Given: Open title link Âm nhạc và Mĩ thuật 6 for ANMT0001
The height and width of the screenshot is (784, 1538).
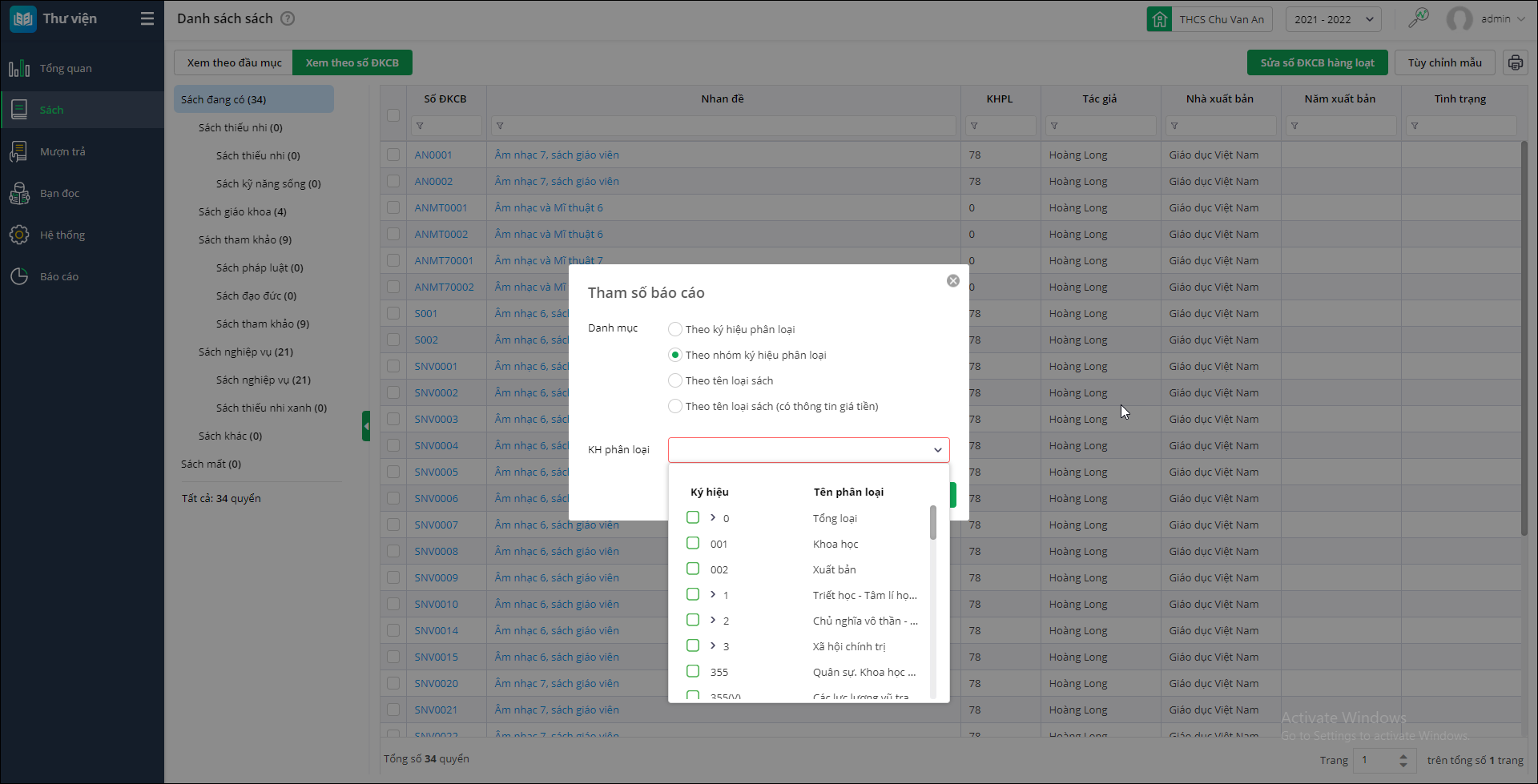Looking at the screenshot, I should click(549, 207).
